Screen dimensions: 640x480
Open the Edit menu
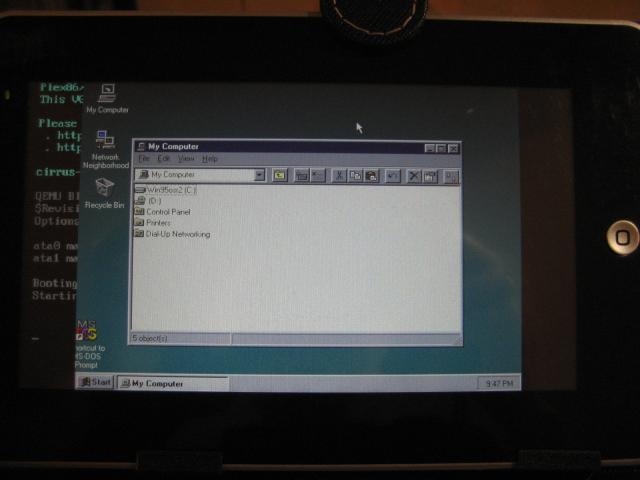163,159
